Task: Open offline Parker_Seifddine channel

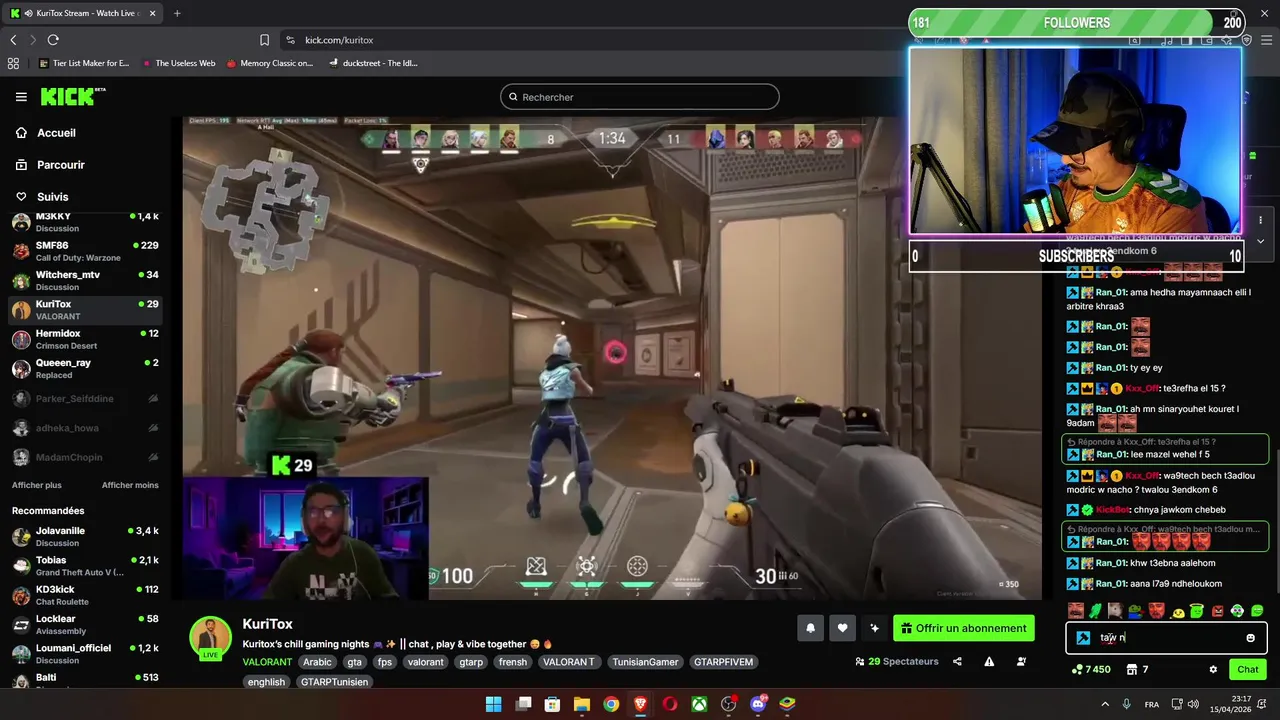Action: pos(84,399)
